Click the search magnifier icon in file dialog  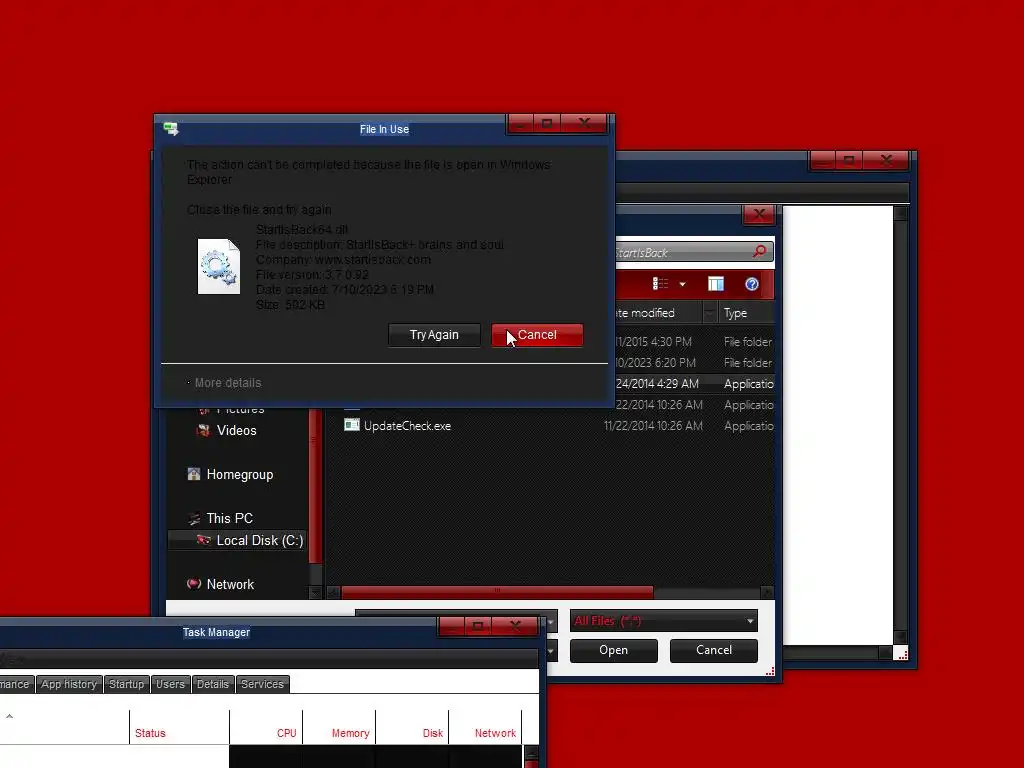coord(760,251)
